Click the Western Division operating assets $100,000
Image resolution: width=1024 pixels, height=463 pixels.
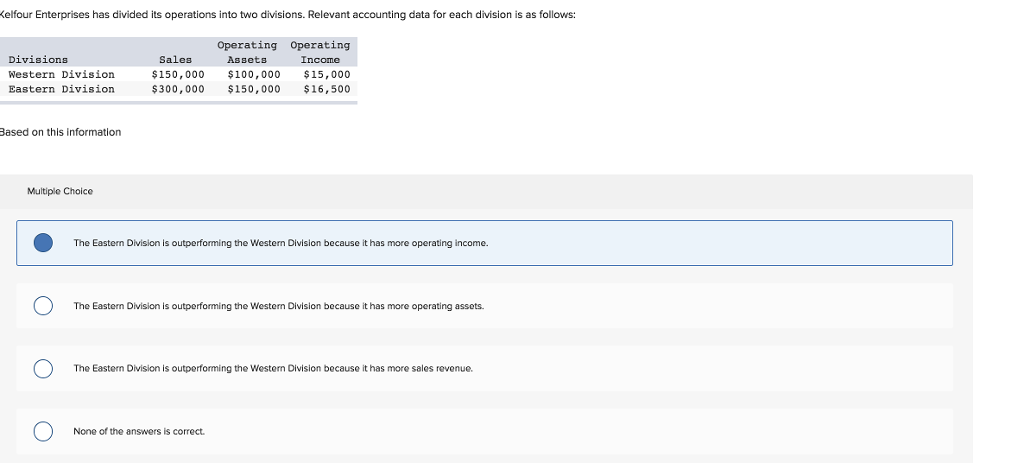[254, 74]
